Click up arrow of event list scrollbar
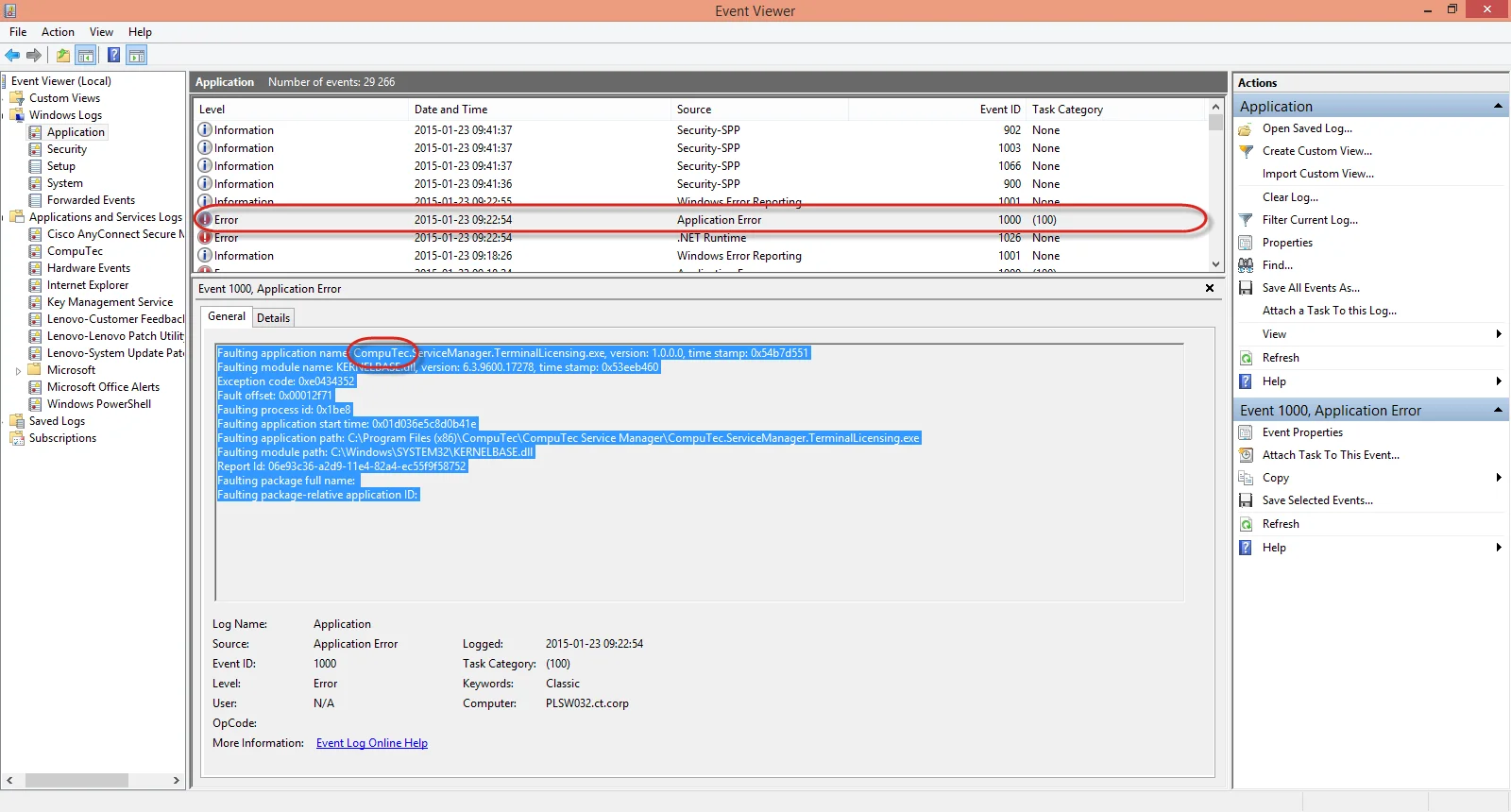Image resolution: width=1511 pixels, height=812 pixels. 1215,108
